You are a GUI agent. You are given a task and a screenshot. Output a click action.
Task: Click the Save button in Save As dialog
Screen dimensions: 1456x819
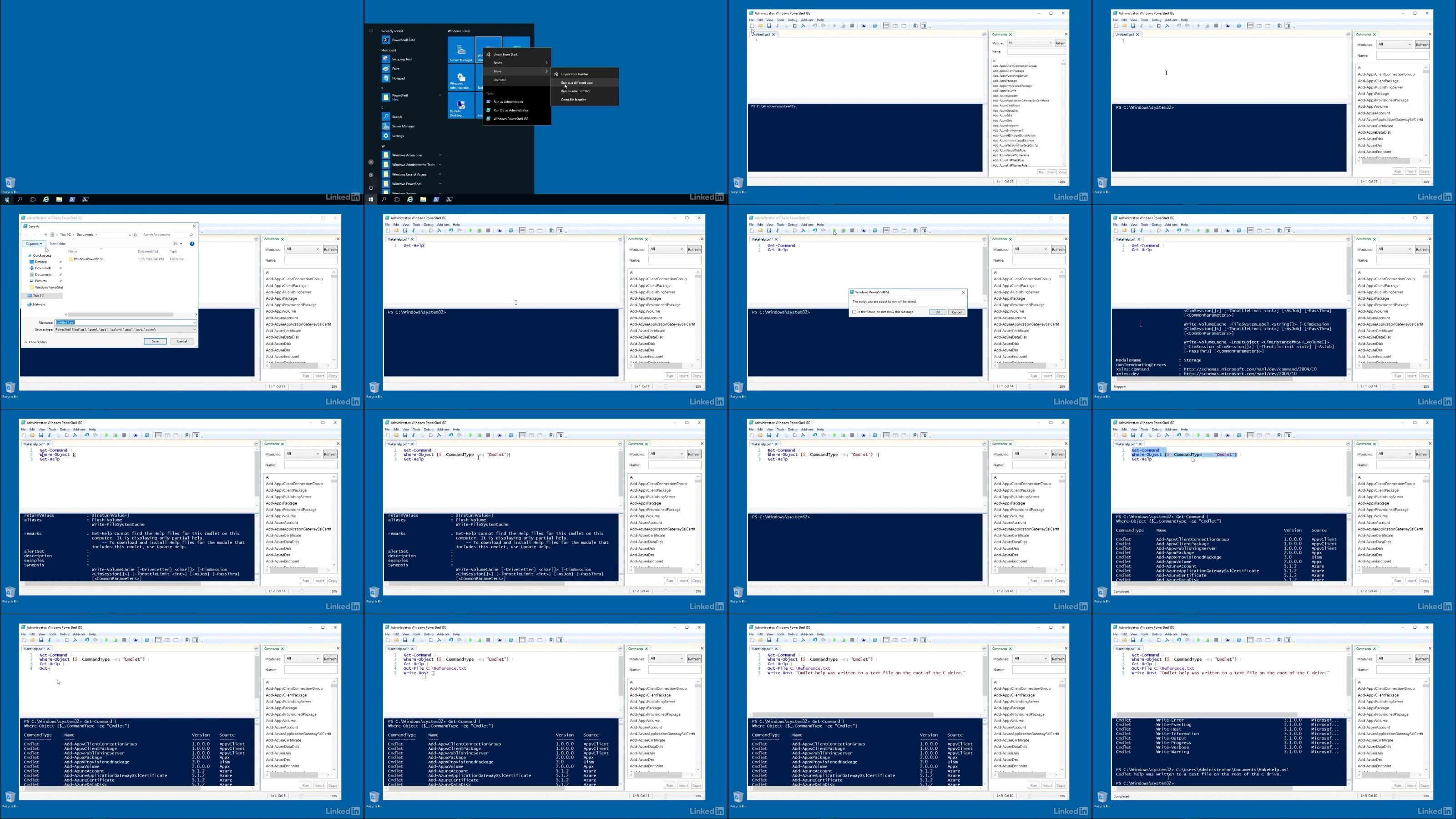pyautogui.click(x=155, y=341)
